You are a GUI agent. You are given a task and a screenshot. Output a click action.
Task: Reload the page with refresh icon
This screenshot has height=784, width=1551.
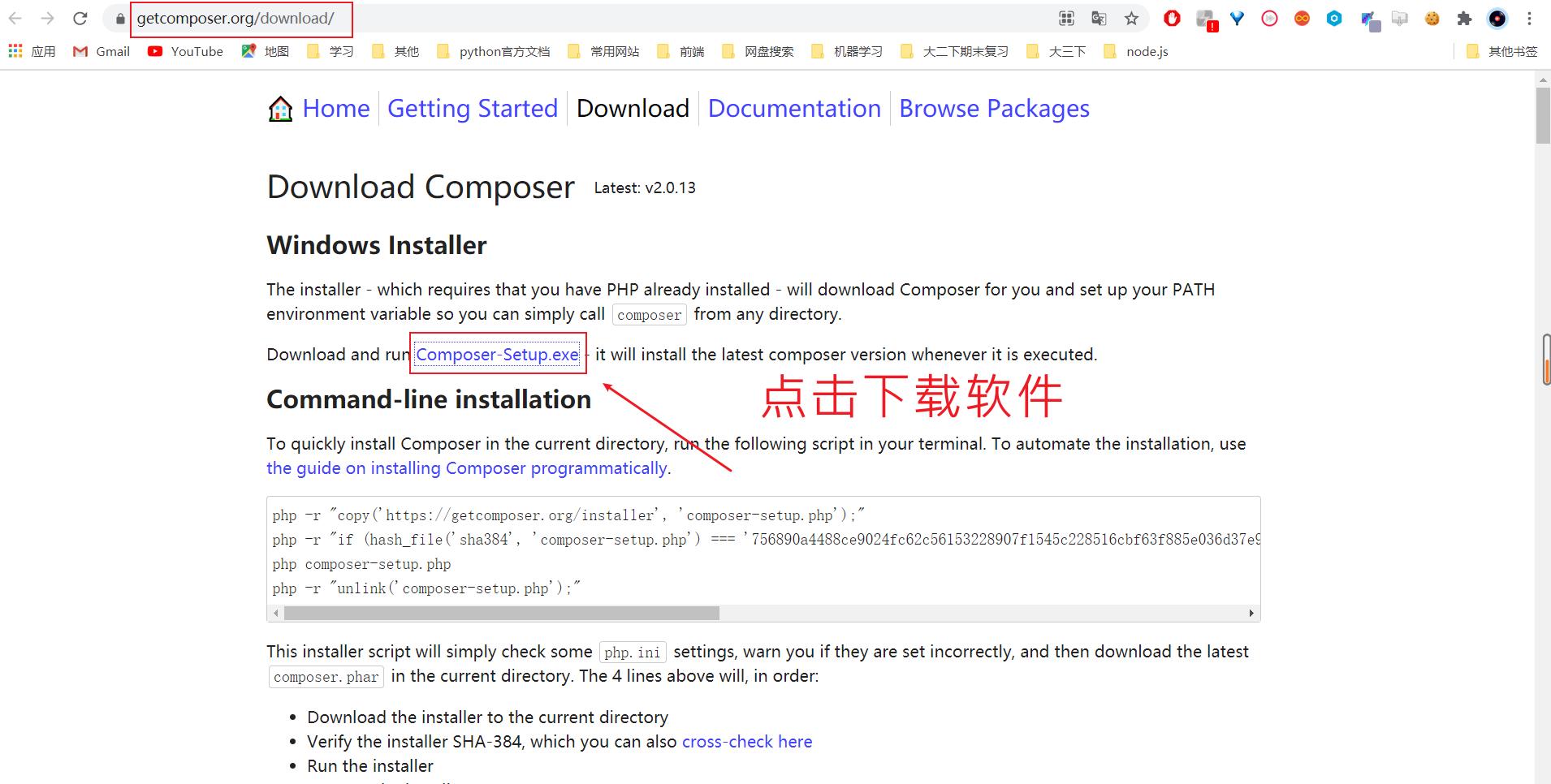point(80,19)
